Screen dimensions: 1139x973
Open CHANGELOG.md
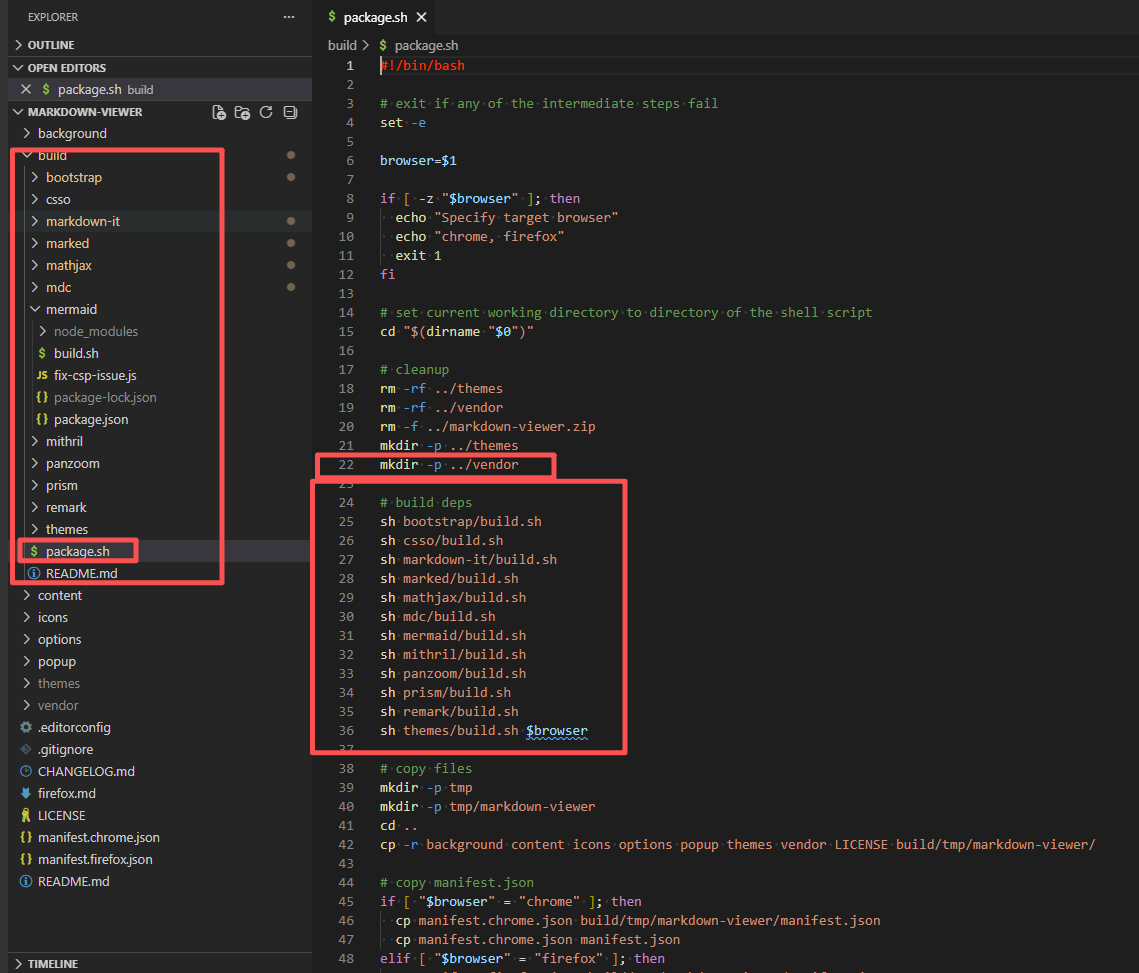160,771
